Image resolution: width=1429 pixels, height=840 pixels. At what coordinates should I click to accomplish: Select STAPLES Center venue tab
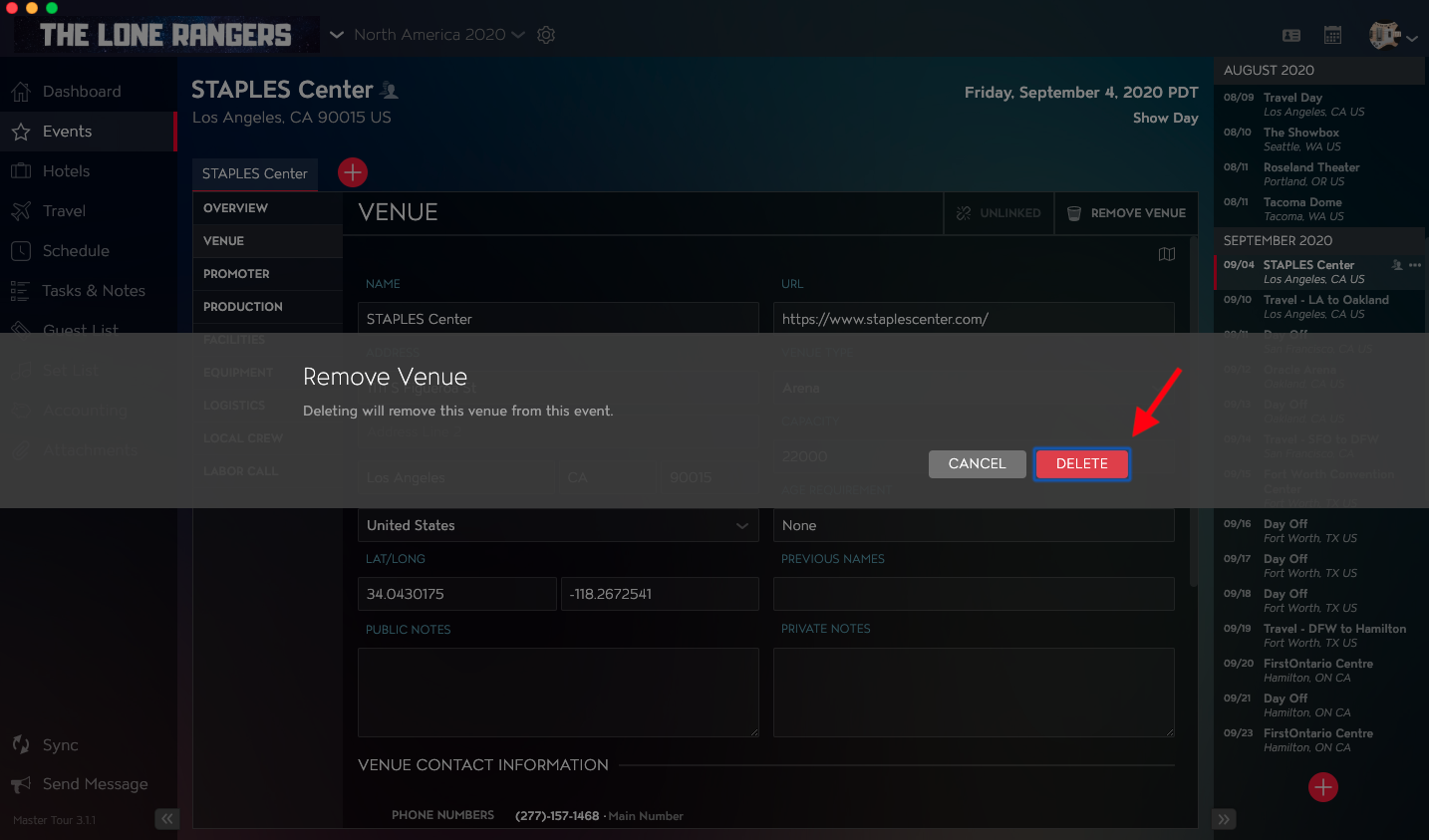pos(255,173)
